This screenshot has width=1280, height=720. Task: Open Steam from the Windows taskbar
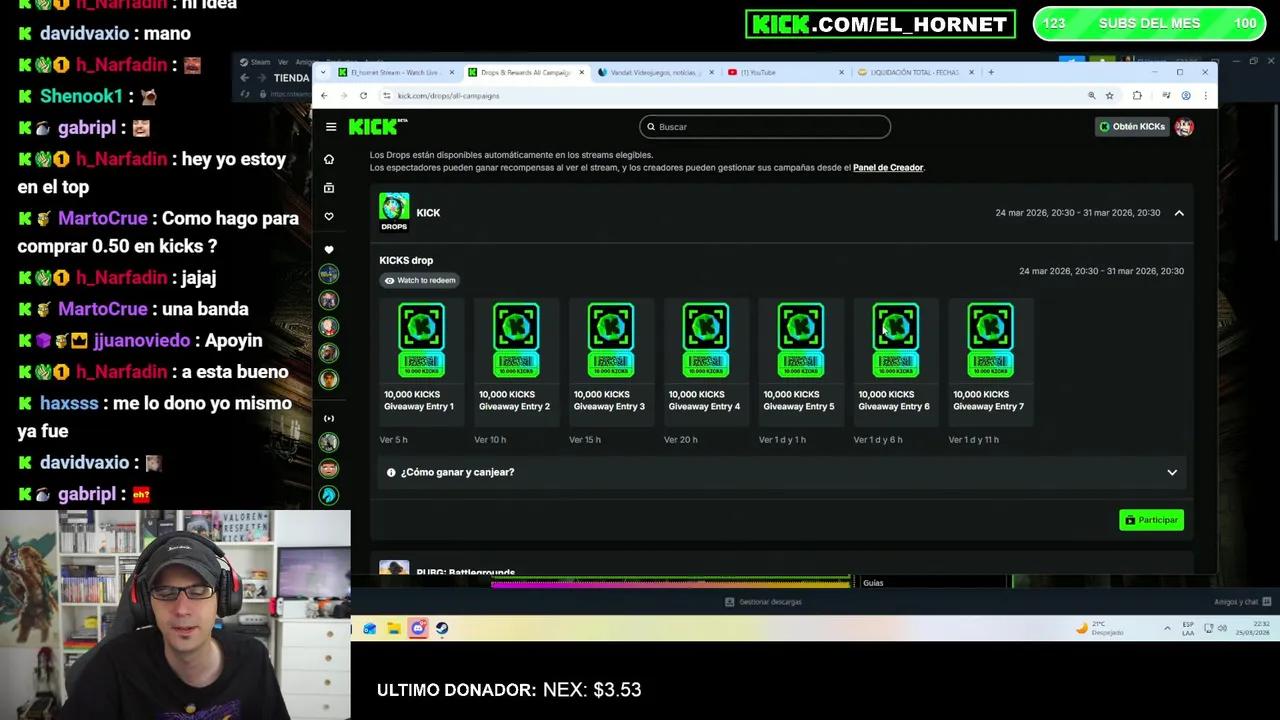click(442, 628)
